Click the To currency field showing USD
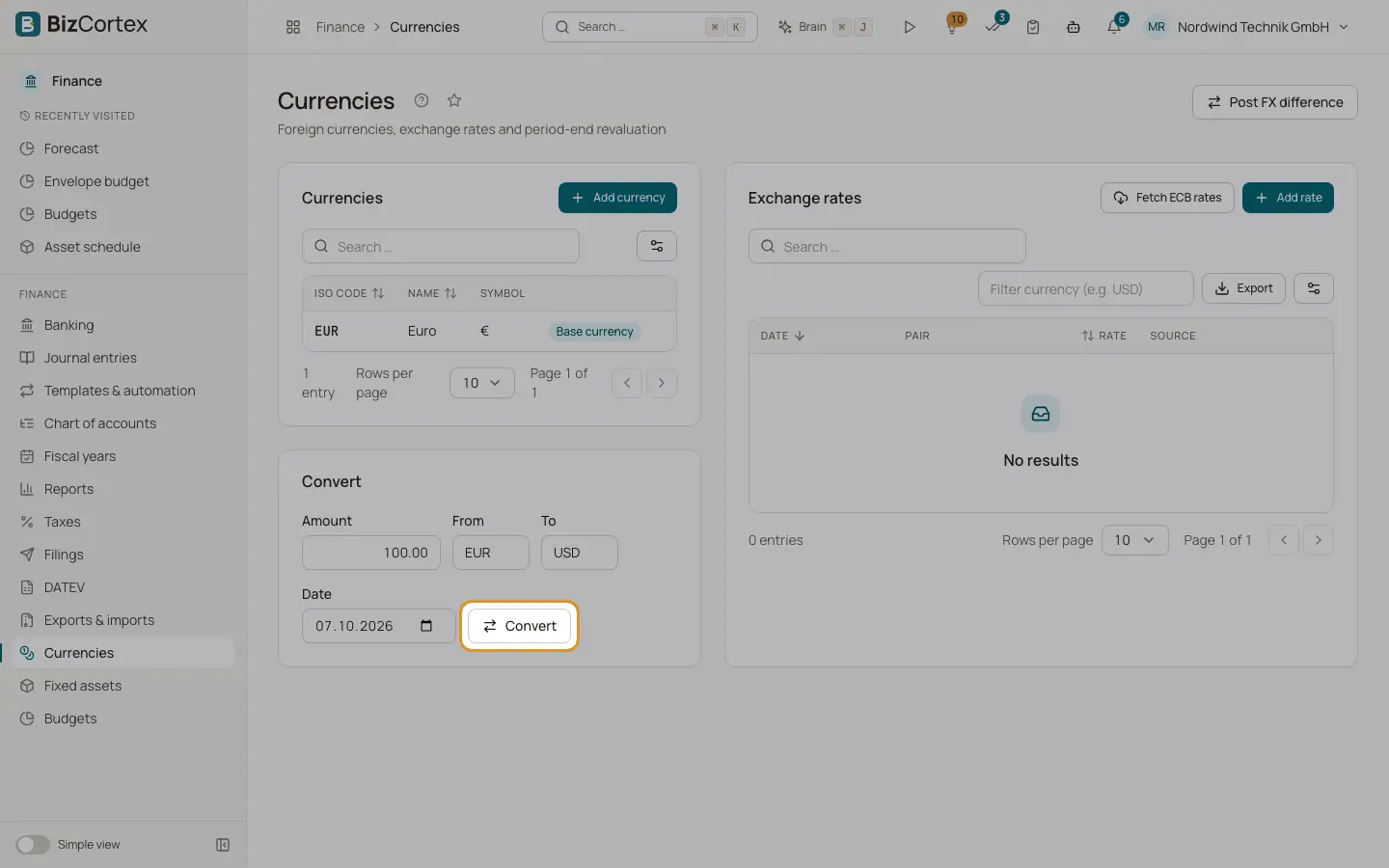The image size is (1389, 868). tap(580, 553)
